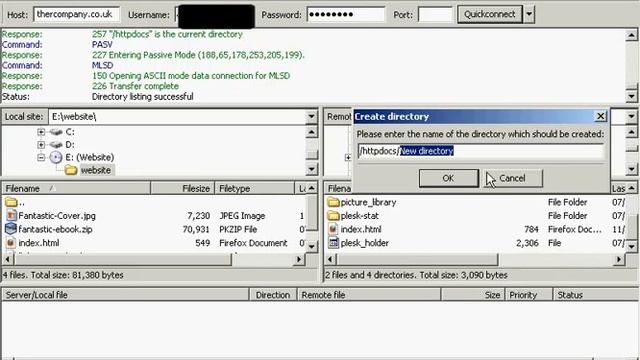The width and height of the screenshot is (640, 360).
Task: Select the D: drive icon
Action: (x=56, y=144)
